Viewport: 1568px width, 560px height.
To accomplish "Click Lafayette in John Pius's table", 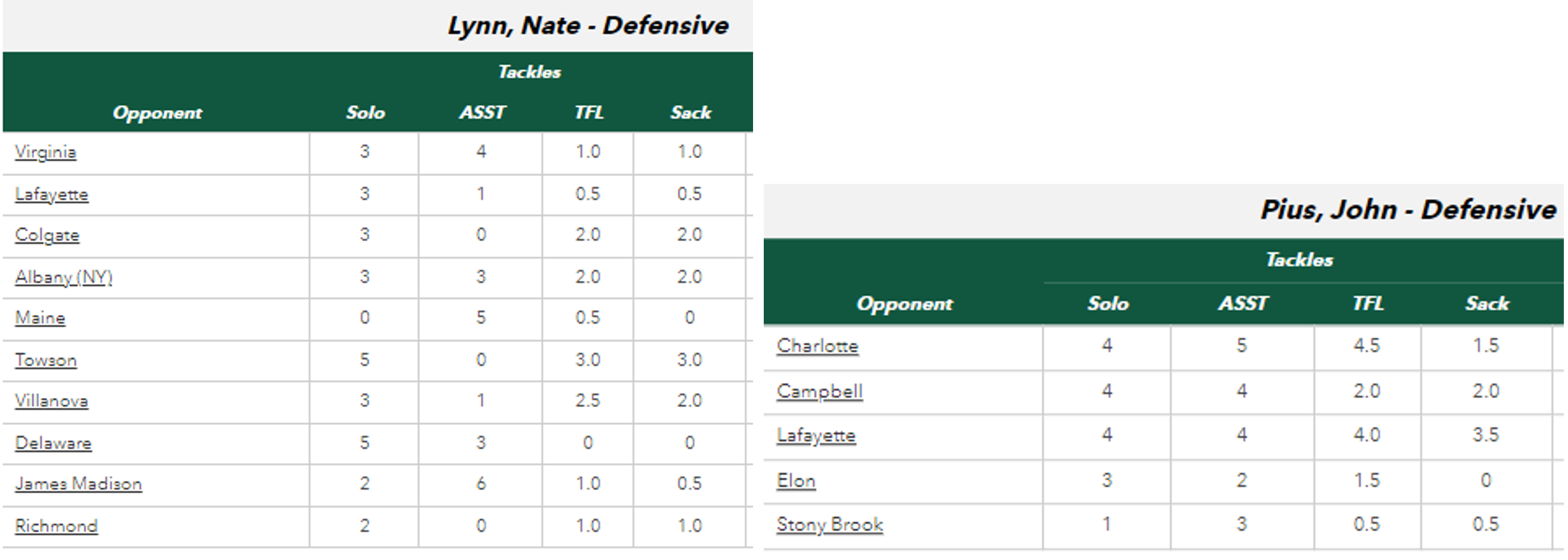I will (816, 435).
